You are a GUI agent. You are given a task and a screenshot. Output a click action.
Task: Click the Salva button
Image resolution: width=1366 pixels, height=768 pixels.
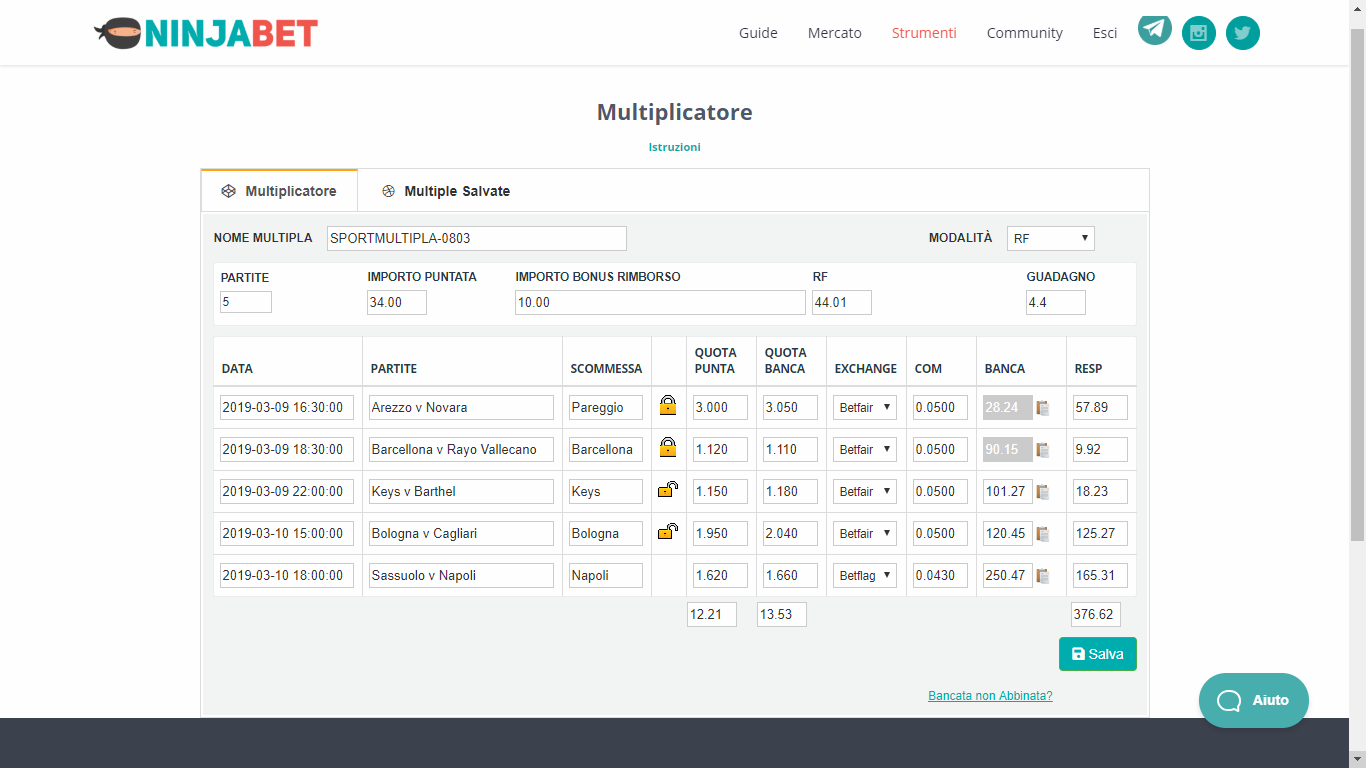[x=1098, y=654]
